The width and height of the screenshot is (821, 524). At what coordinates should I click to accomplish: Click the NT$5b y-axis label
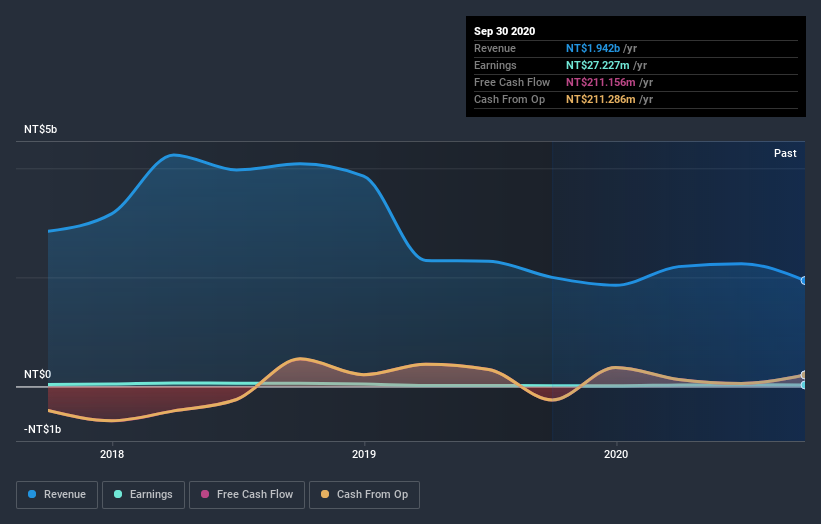tap(40, 129)
